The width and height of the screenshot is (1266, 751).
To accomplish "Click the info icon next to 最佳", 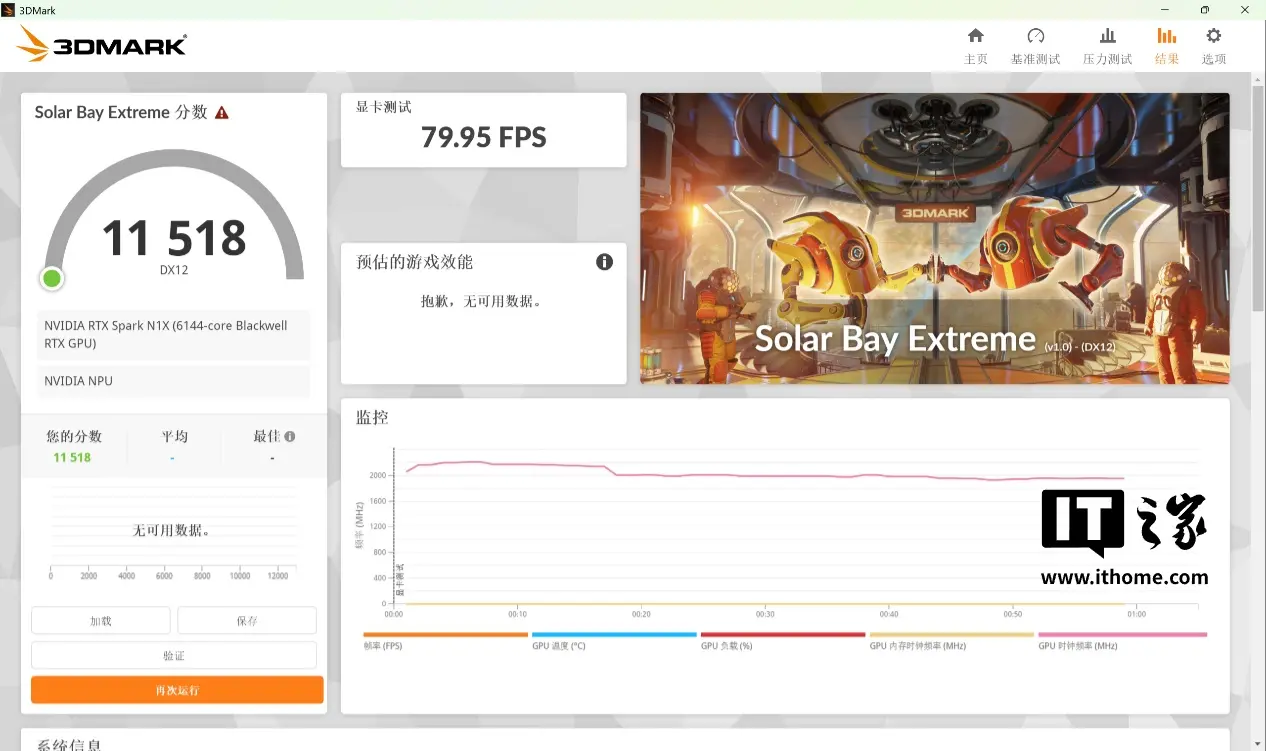I will pos(290,437).
